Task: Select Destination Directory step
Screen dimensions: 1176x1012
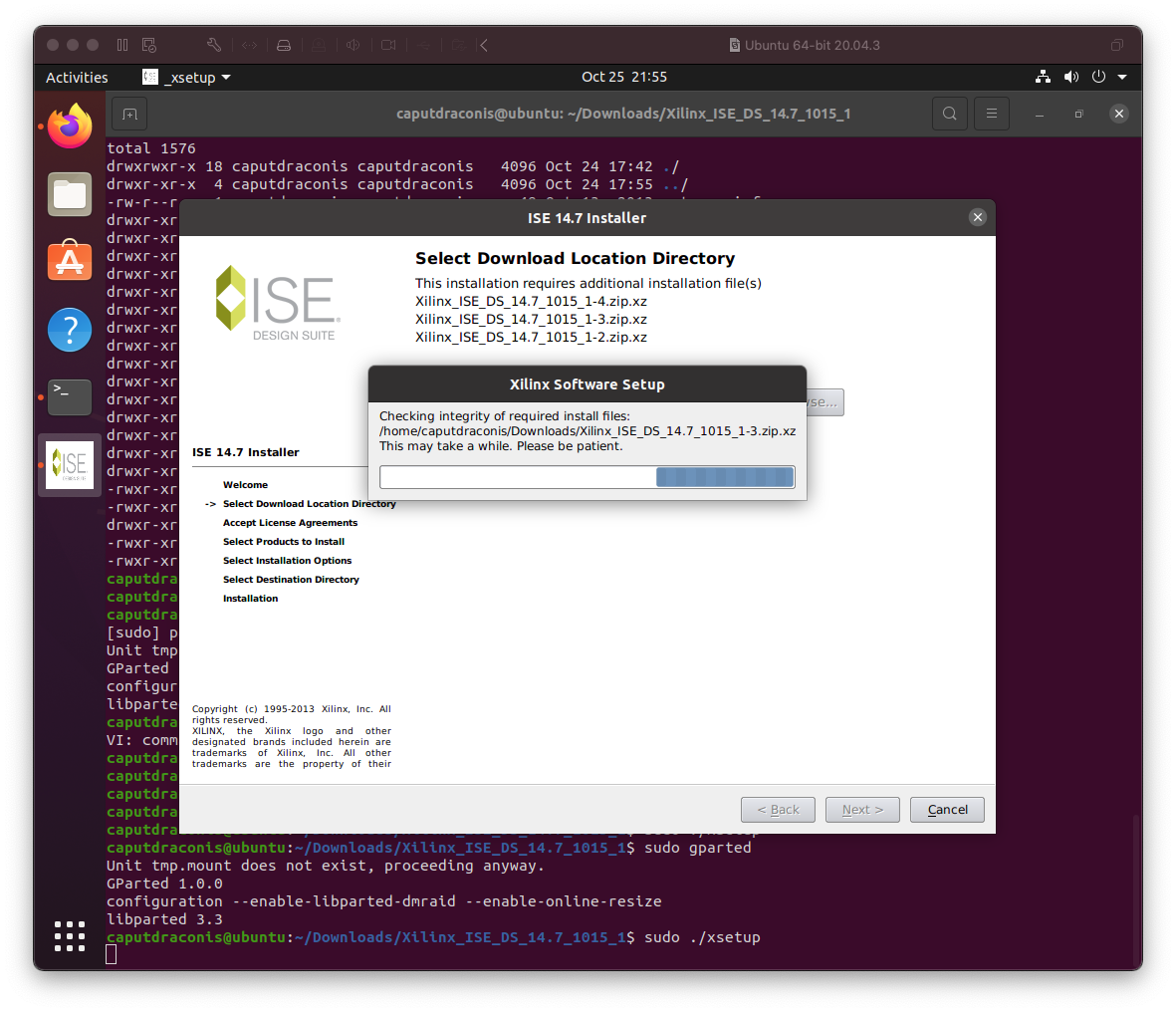Action: tap(291, 579)
